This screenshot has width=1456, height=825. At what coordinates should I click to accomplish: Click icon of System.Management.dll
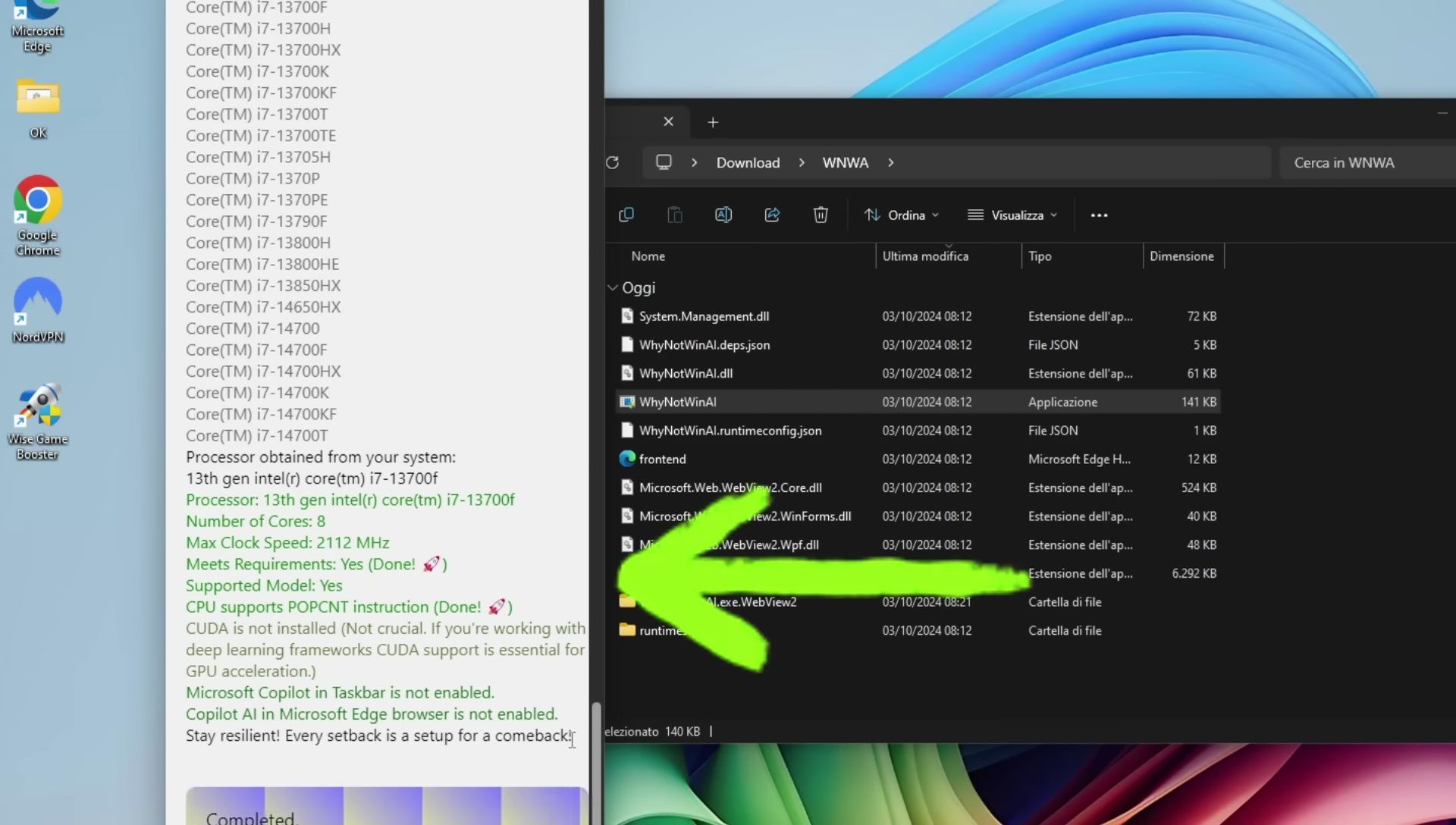(627, 316)
